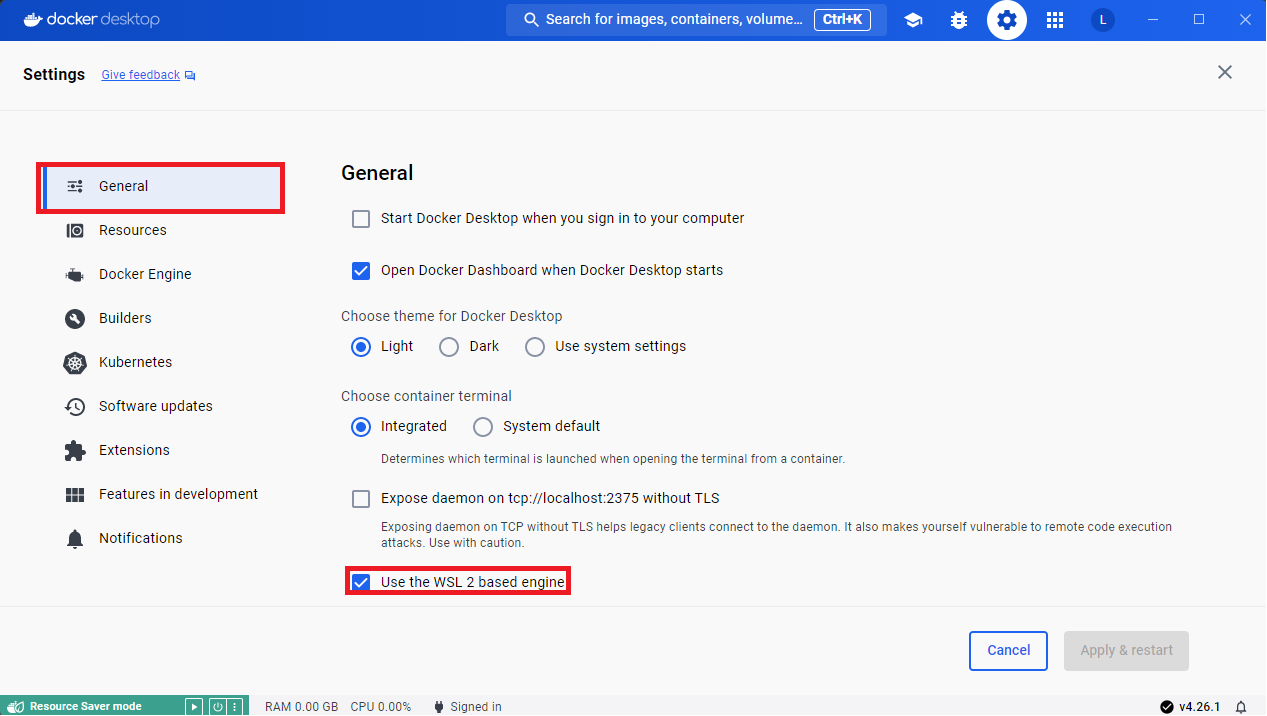Click the CPU 0.00% status entry

(x=381, y=707)
